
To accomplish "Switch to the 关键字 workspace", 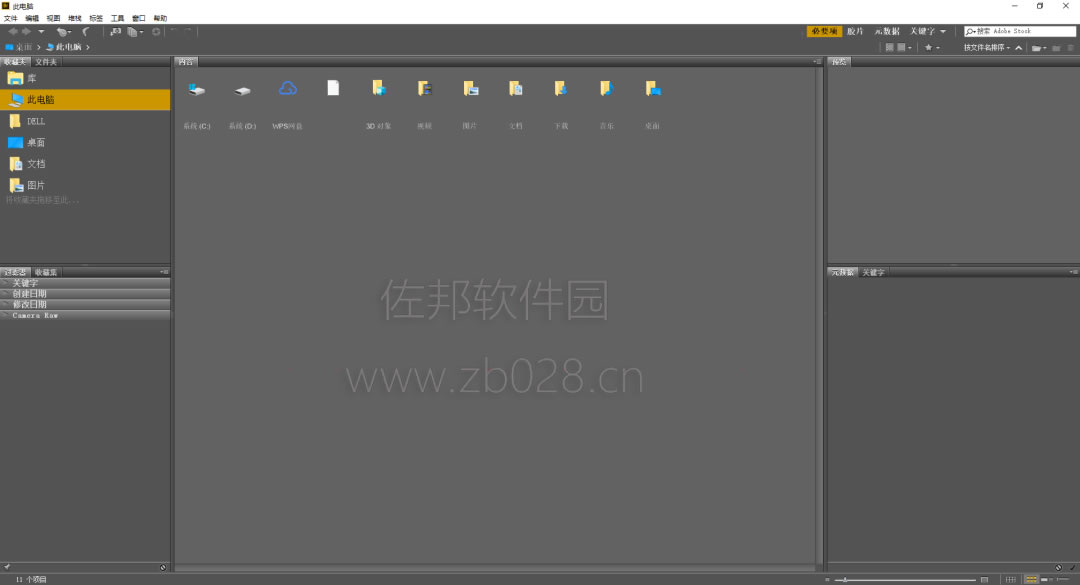I will (x=922, y=32).
